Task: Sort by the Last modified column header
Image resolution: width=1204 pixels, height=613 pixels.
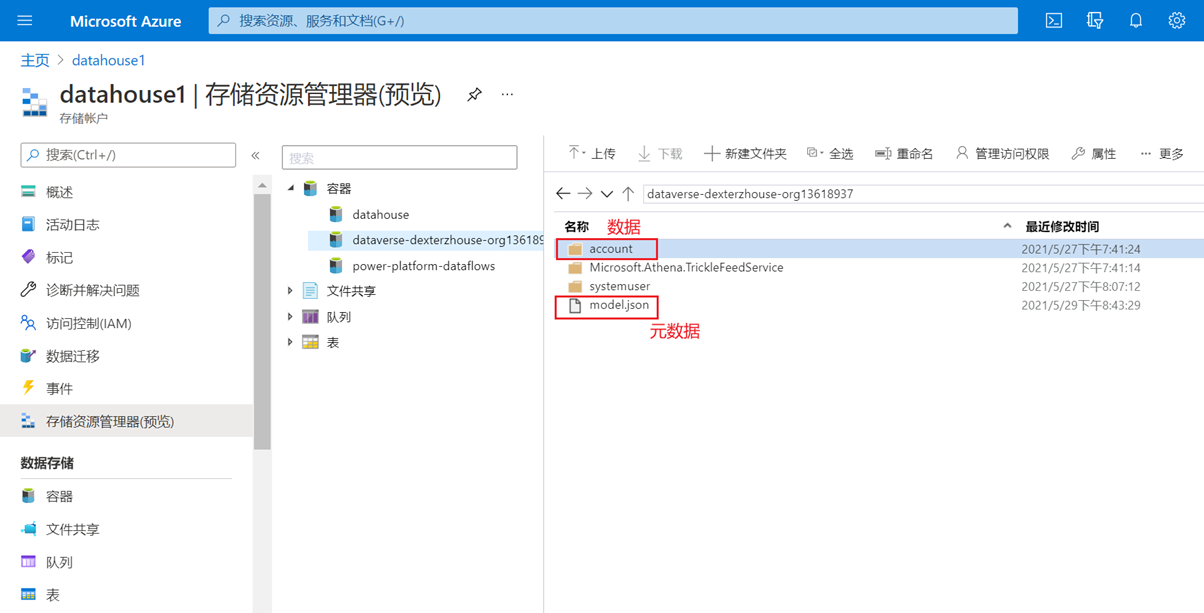Action: [x=1062, y=227]
